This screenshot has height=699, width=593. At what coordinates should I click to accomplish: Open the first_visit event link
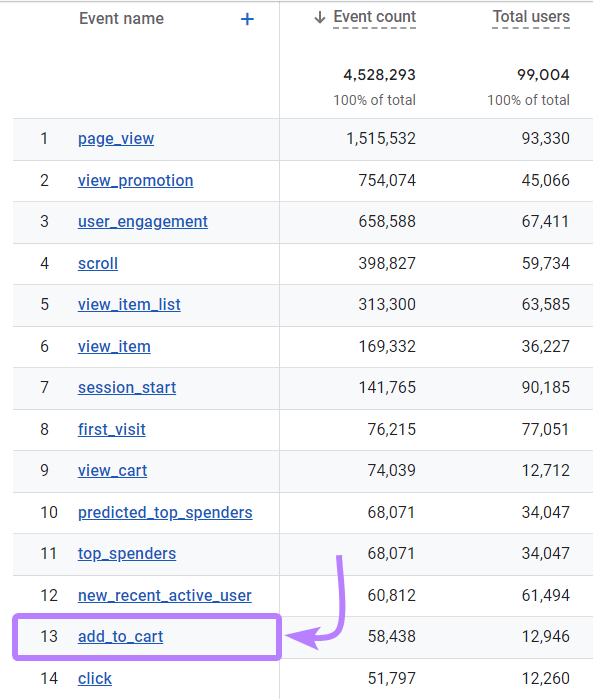tap(112, 429)
